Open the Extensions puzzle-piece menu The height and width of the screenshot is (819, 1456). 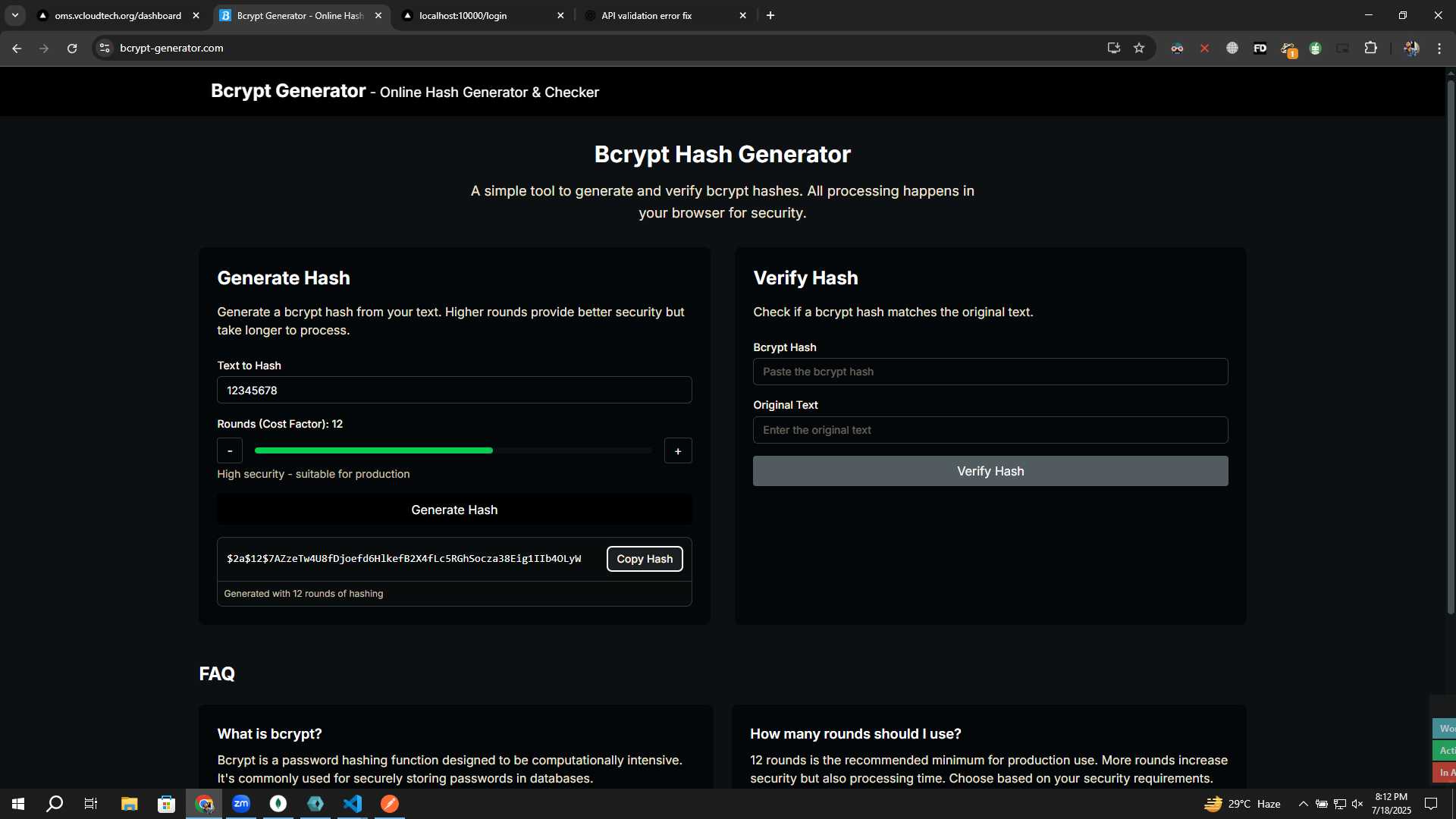pyautogui.click(x=1370, y=48)
